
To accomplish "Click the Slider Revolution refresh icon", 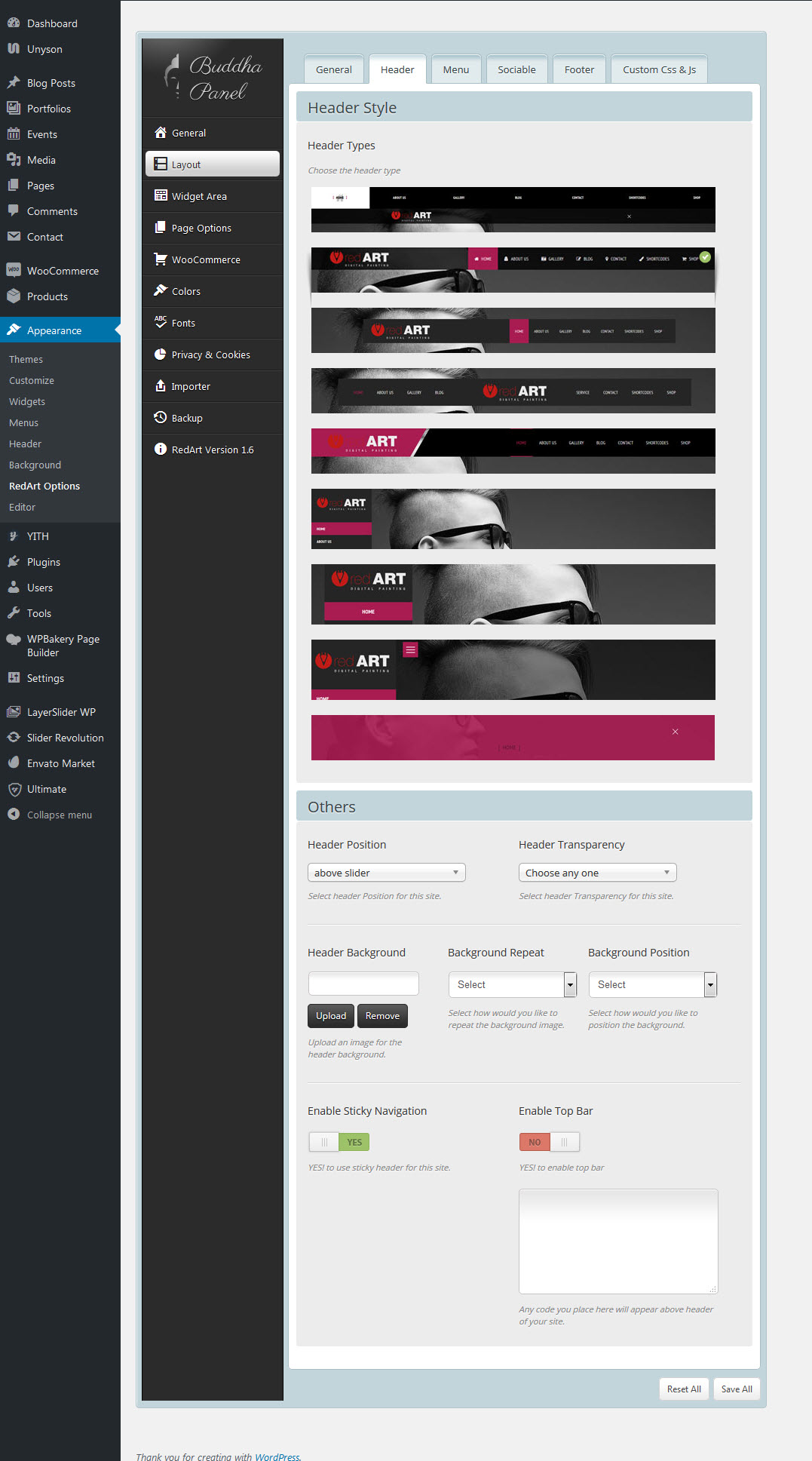I will [x=14, y=737].
